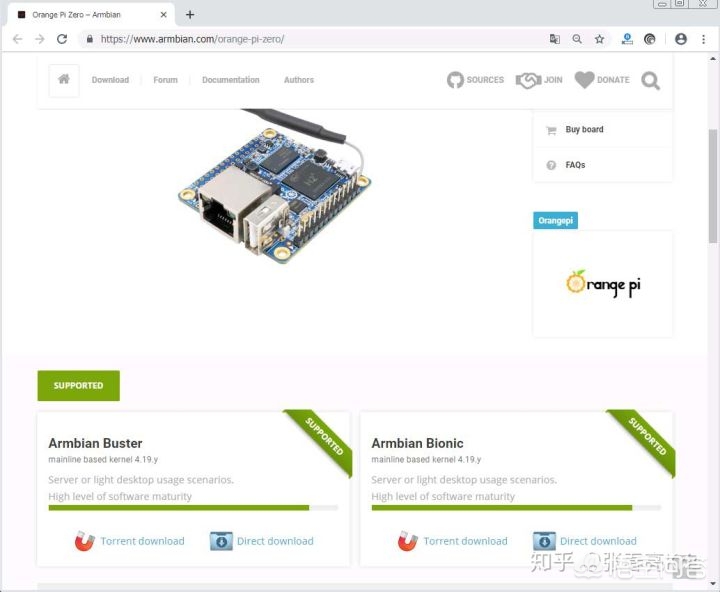Click the Buy board cart icon
Screen dimensions: 720x592
pyautogui.click(x=551, y=130)
